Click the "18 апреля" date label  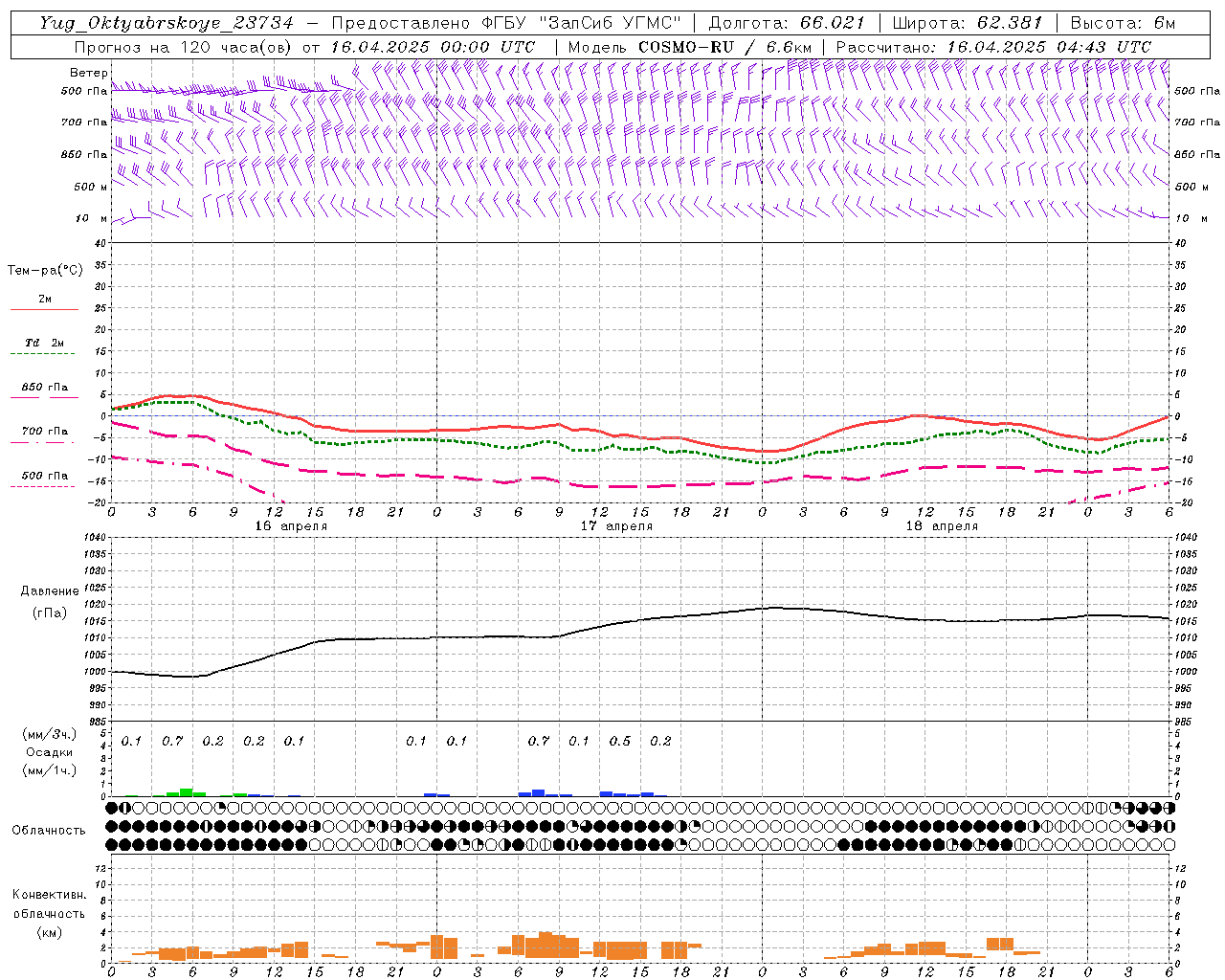coord(942,526)
